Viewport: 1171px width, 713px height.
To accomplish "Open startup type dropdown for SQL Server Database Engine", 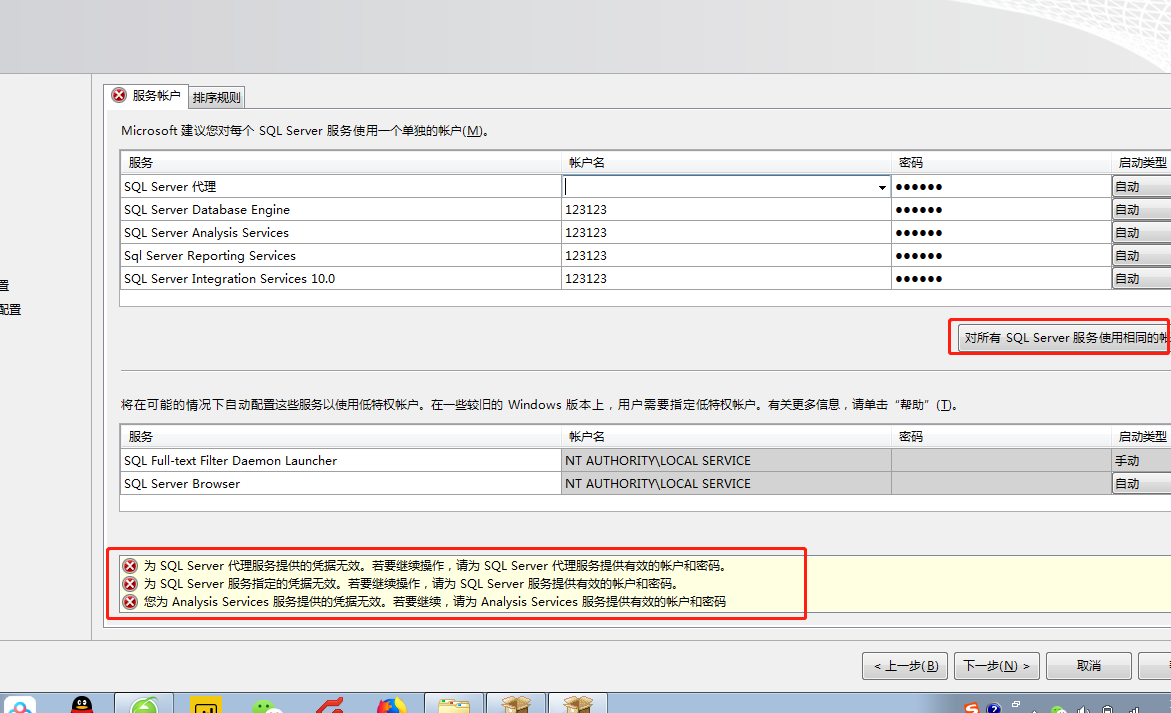I will pyautogui.click(x=1141, y=210).
